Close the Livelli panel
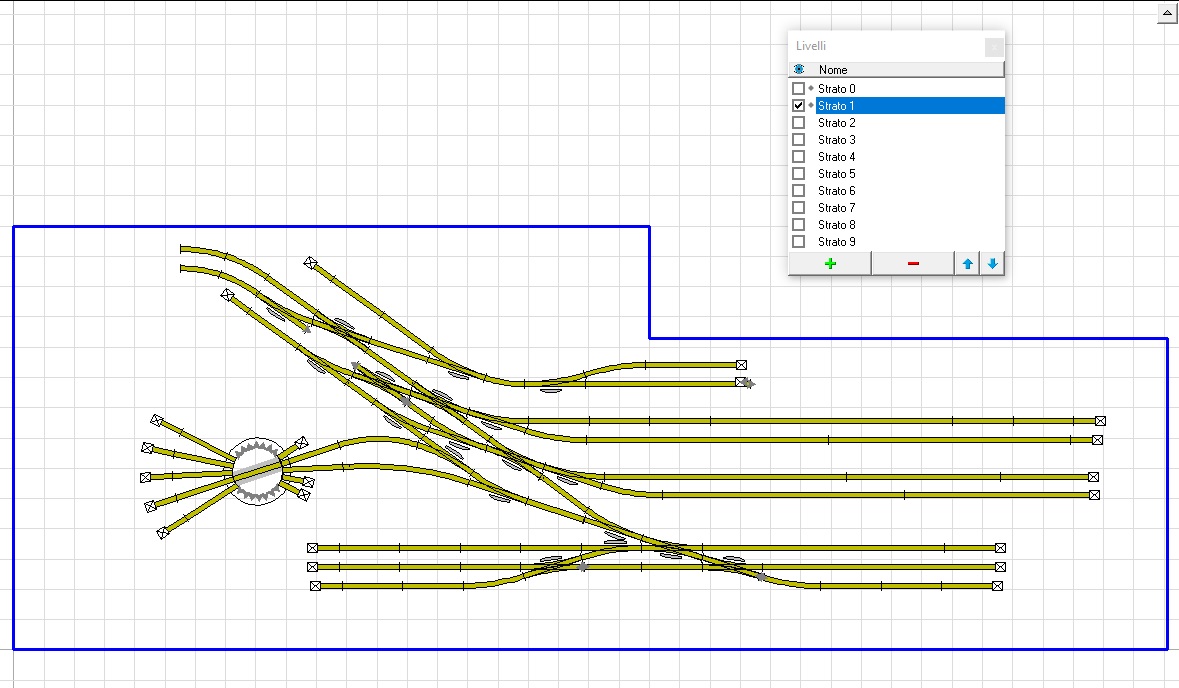 (x=993, y=47)
